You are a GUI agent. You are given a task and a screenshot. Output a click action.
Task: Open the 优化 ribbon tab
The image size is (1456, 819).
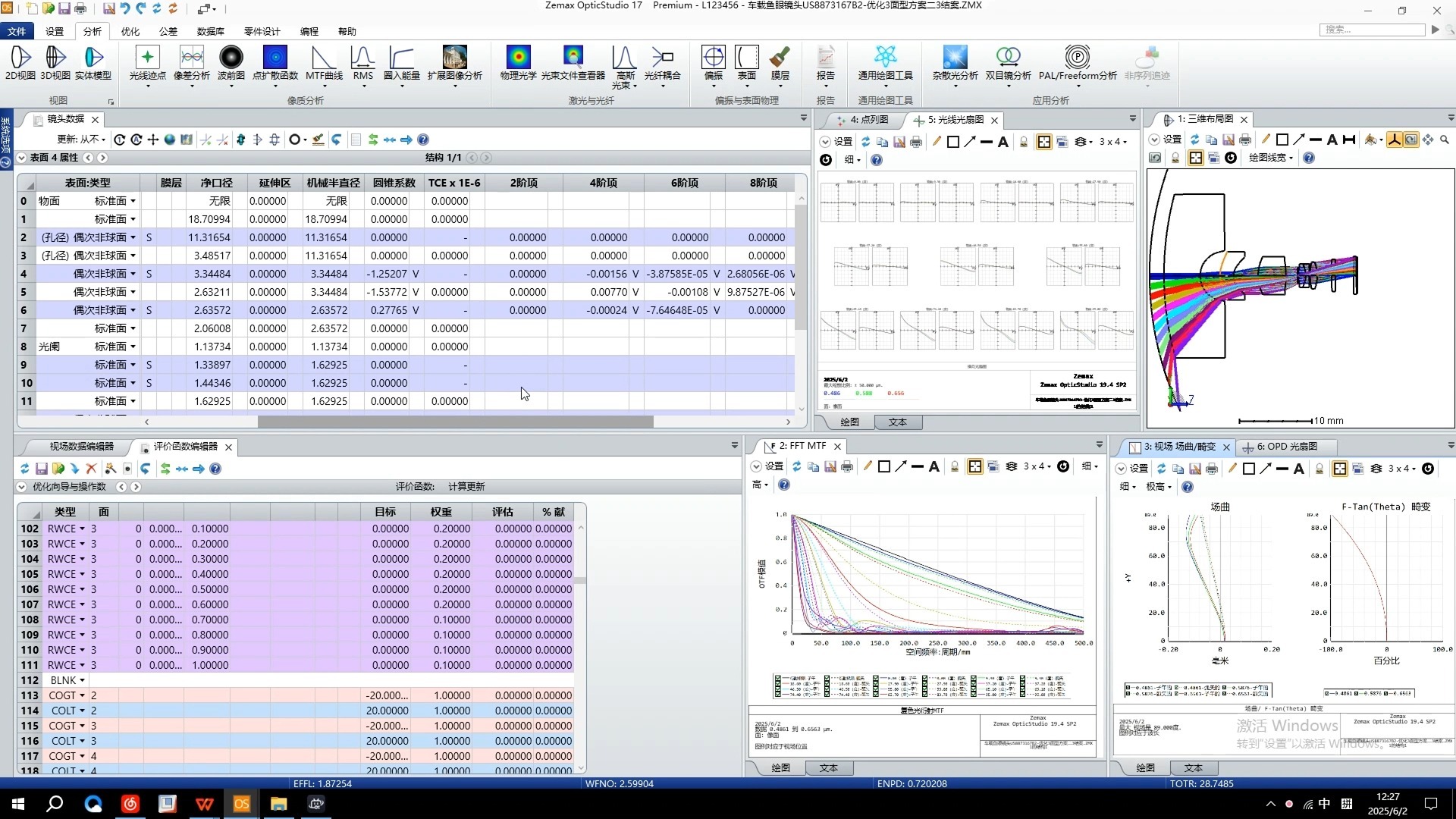[x=130, y=31]
